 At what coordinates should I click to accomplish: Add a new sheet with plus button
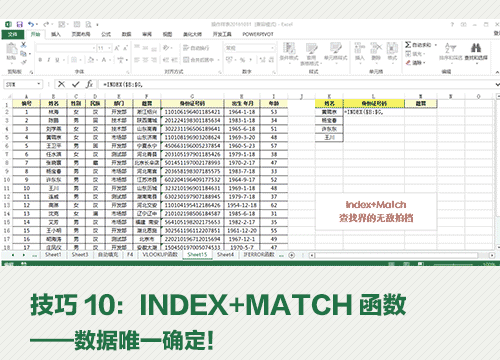click(x=292, y=255)
